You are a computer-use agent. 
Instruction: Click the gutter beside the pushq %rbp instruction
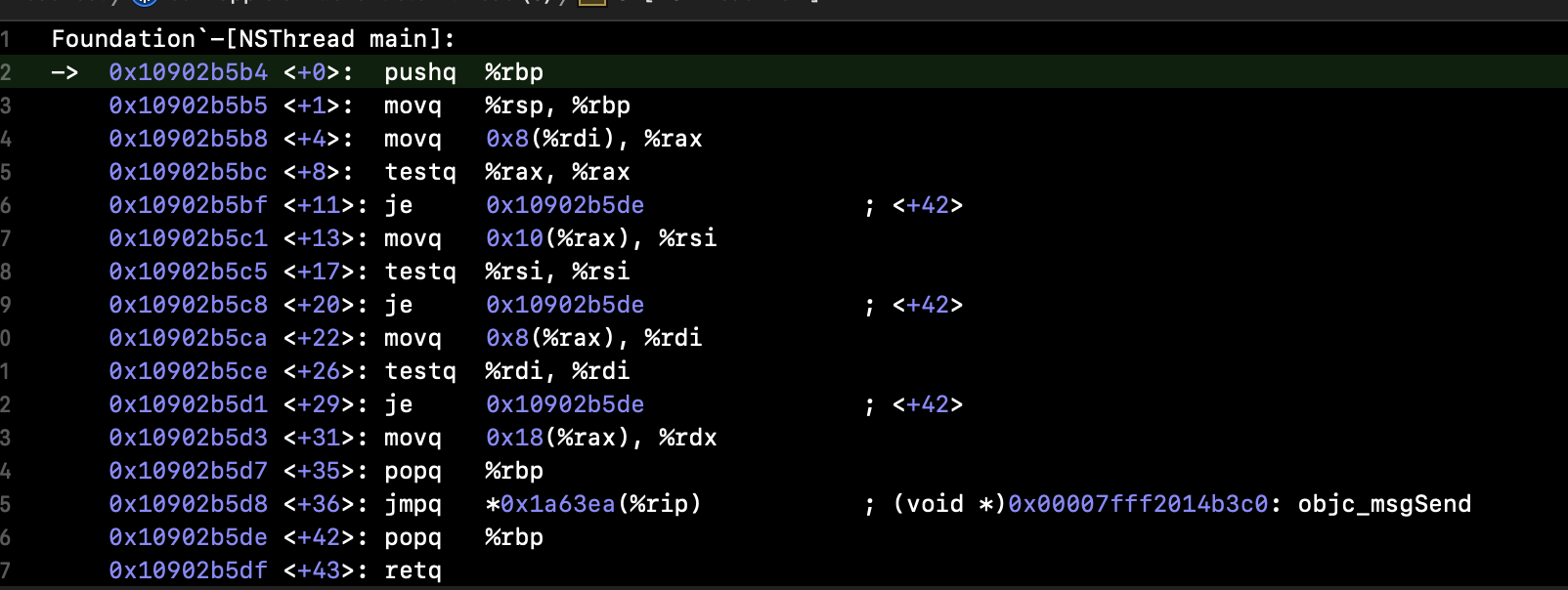[x=7, y=72]
